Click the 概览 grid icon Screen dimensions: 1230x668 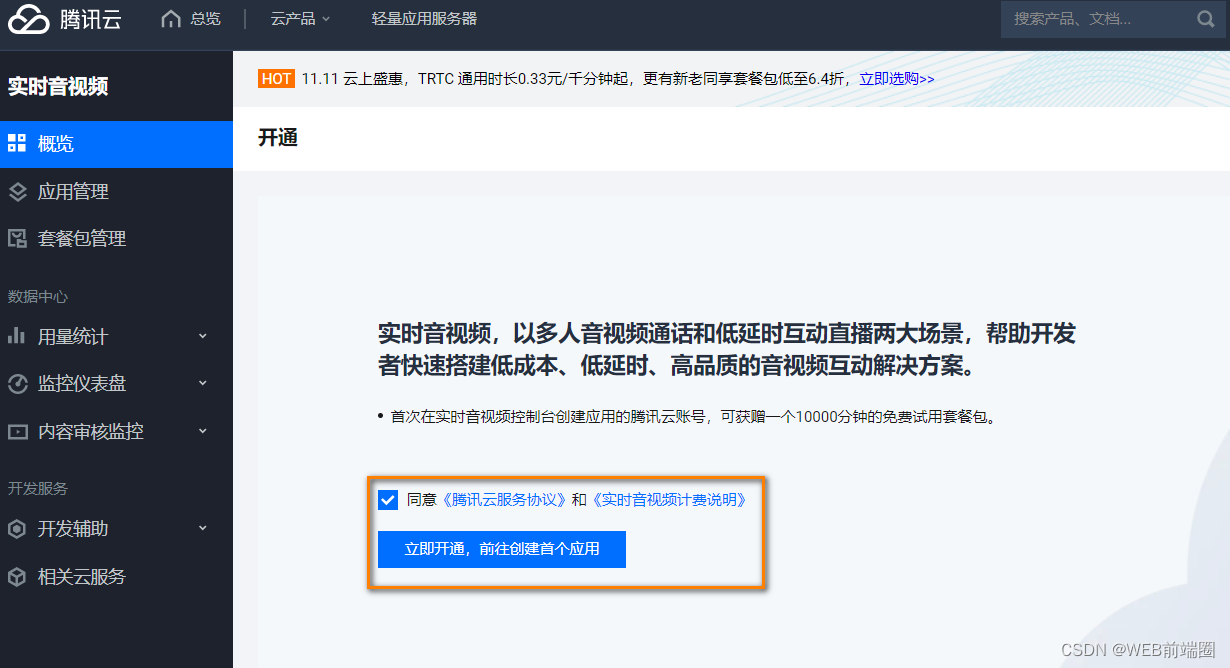pyautogui.click(x=17, y=143)
